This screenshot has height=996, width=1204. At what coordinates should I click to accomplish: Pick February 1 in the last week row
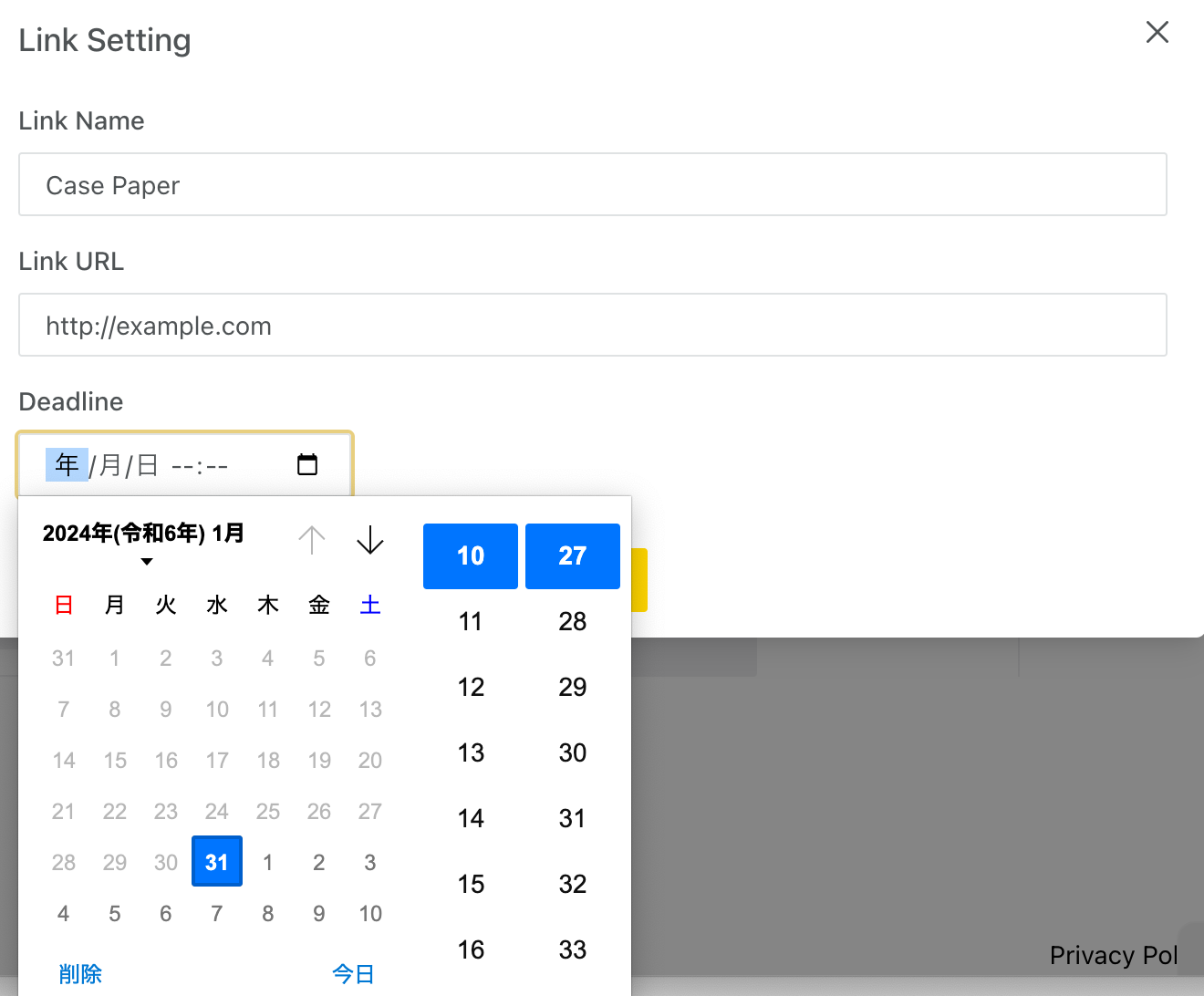tap(268, 862)
